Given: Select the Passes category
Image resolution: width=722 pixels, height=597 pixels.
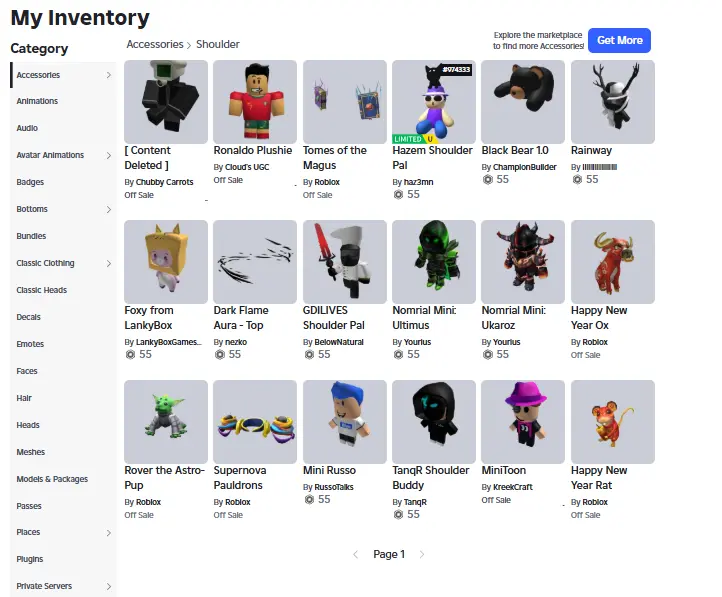Looking at the screenshot, I should 29,506.
